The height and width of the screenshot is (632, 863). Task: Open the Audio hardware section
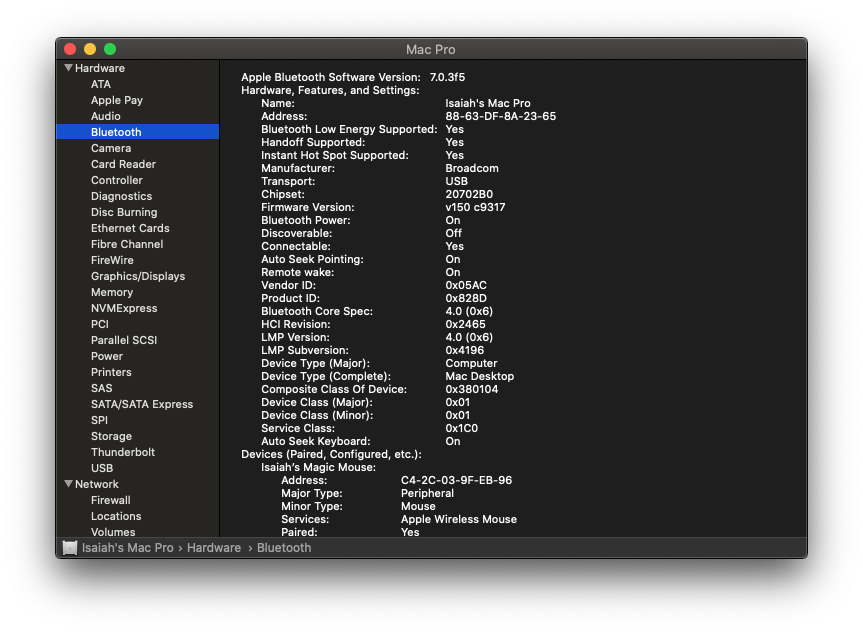[x=106, y=116]
